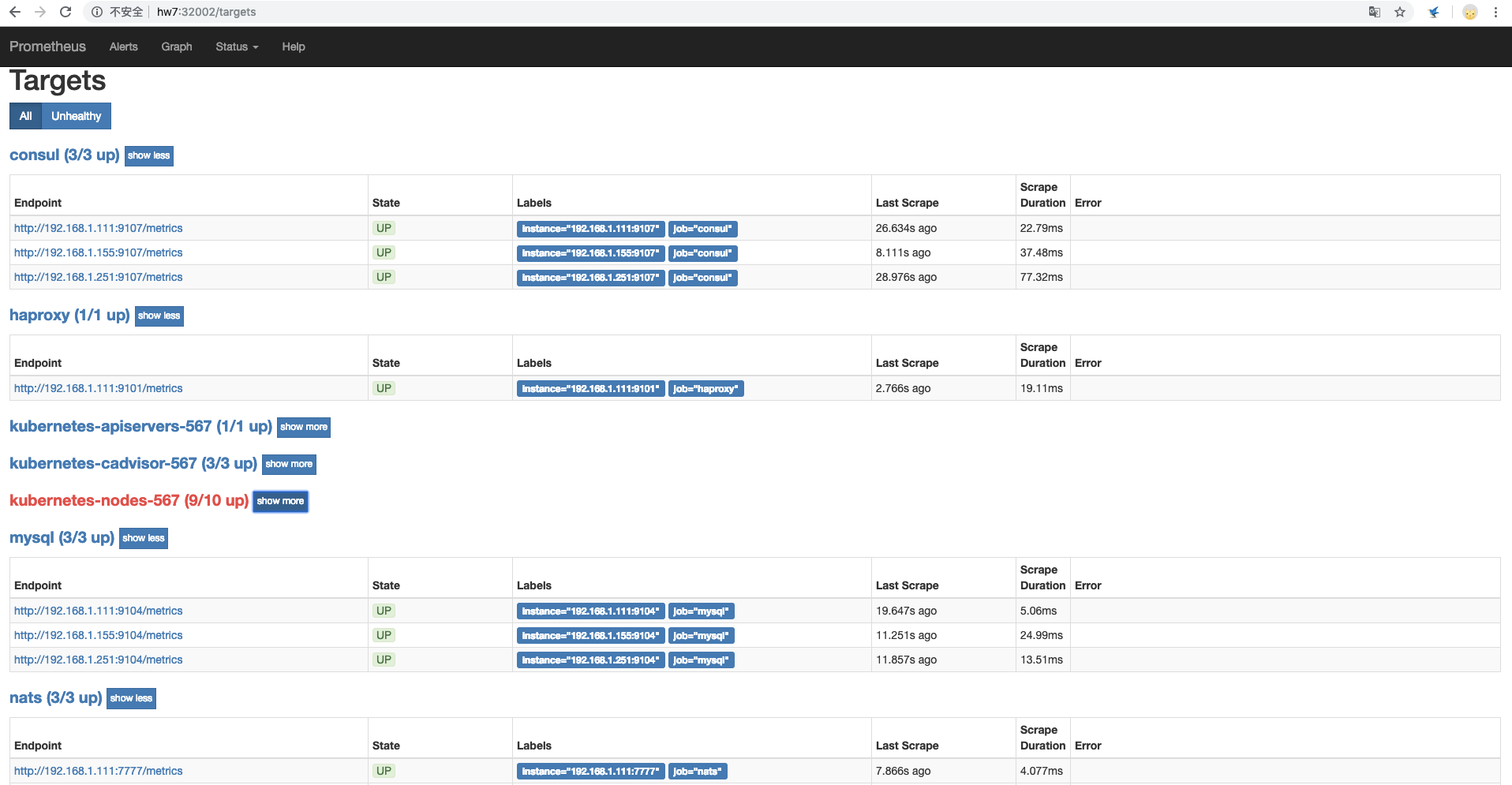Image resolution: width=1512 pixels, height=785 pixels.
Task: Click the instance="192.168.1.111:9107" label badge
Action: [590, 229]
